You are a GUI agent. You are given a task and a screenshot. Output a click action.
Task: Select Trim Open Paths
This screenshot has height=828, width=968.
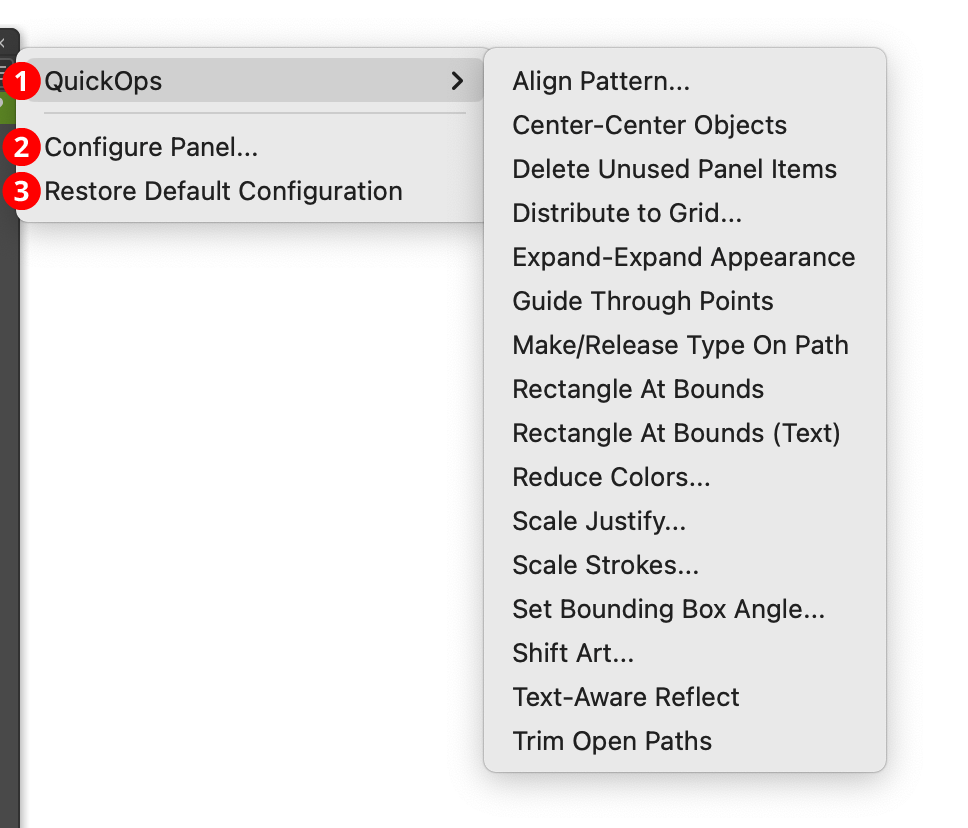[x=612, y=741]
